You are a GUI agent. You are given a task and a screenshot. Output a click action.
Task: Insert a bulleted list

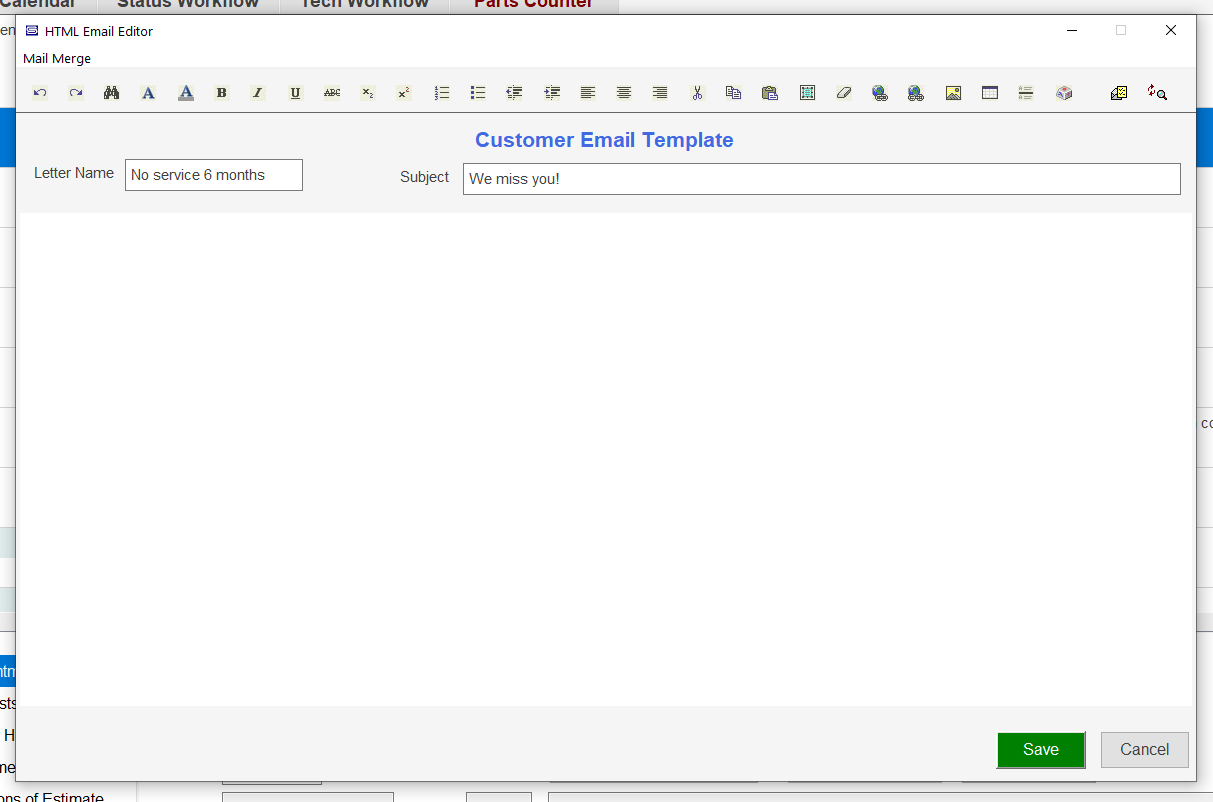click(478, 93)
